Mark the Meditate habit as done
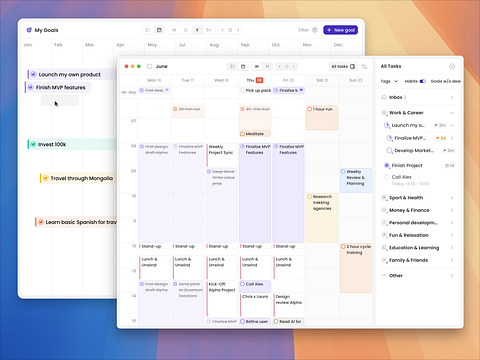Image resolution: width=480 pixels, height=360 pixels. 242,134
